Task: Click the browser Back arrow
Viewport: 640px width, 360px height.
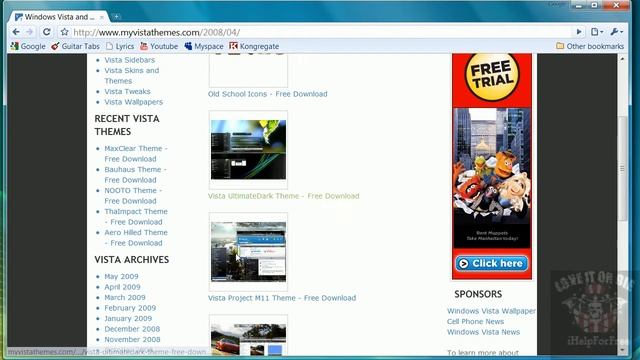Action: click(x=16, y=32)
